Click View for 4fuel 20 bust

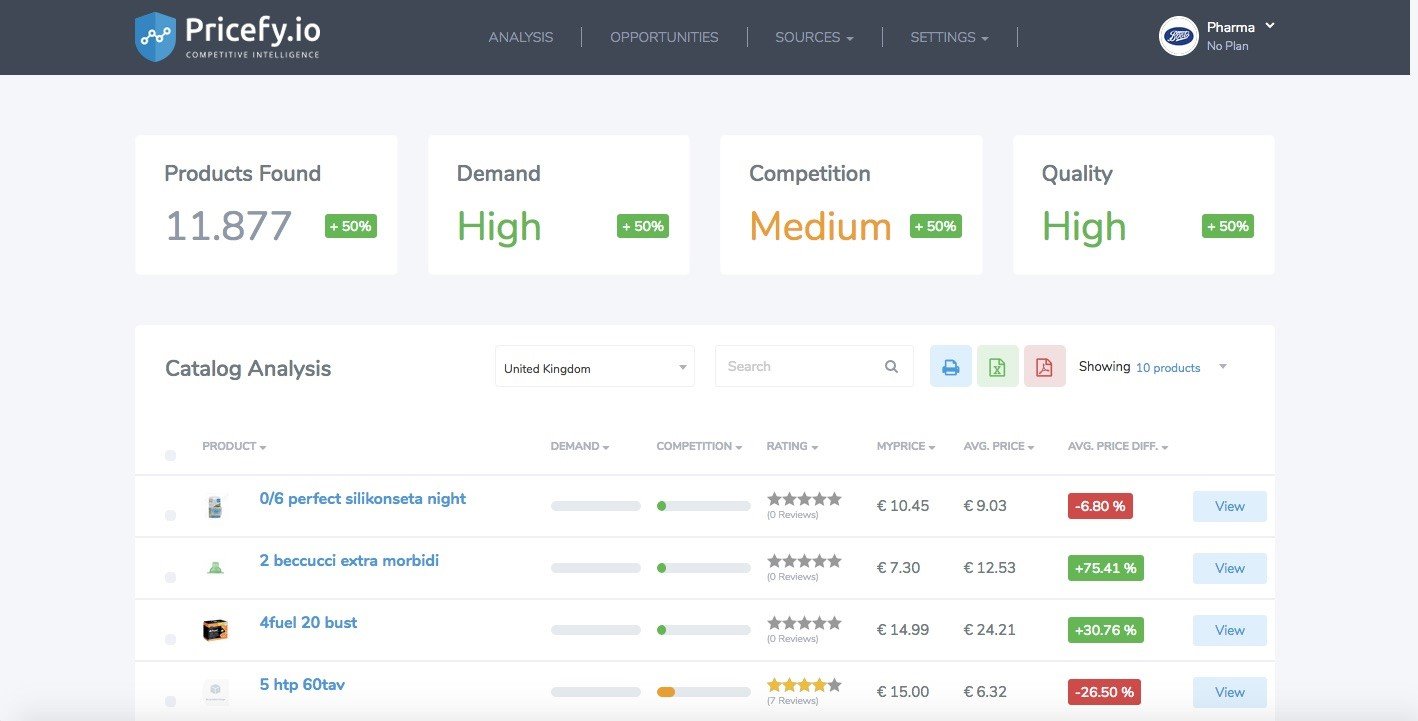(1229, 630)
